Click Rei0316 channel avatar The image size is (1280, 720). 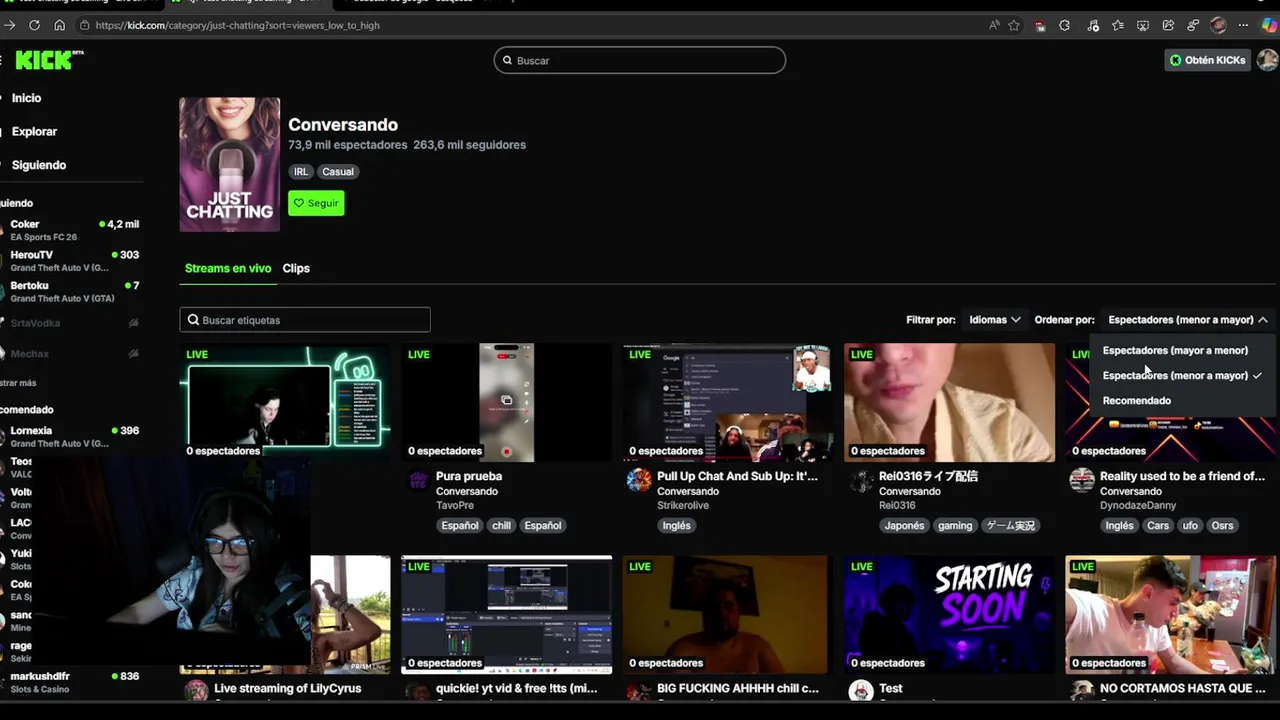[861, 480]
